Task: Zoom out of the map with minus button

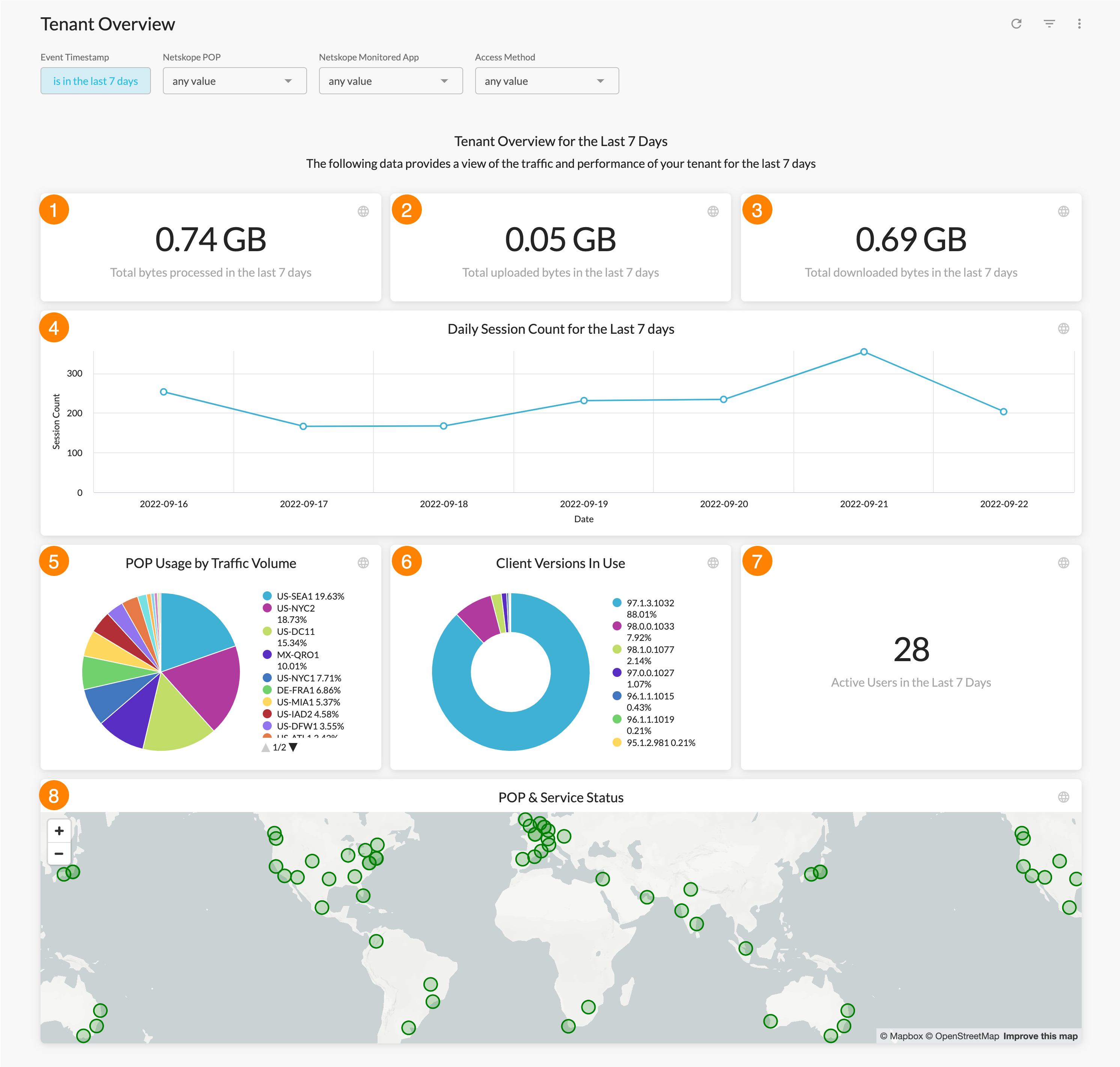Action: [x=59, y=854]
